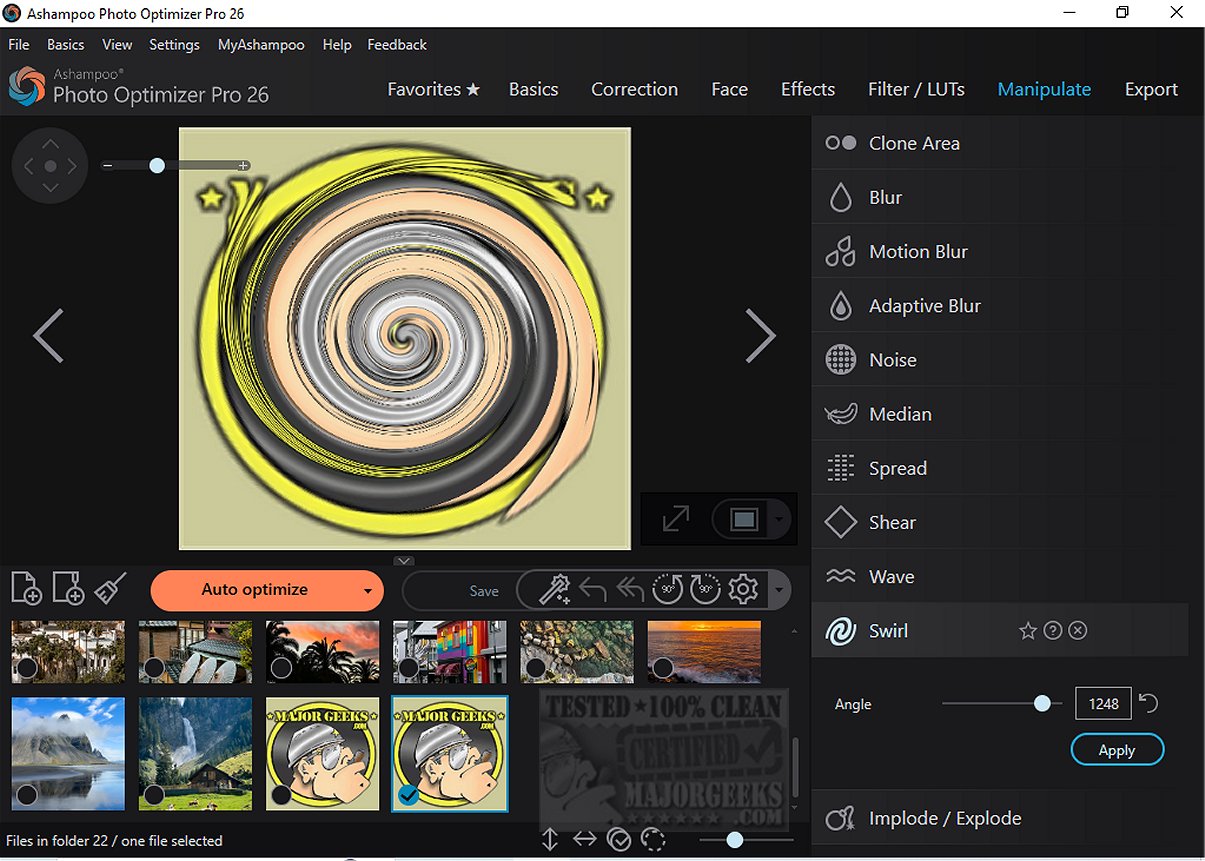The width and height of the screenshot is (1205, 861).
Task: Click the Angle slider handle
Action: [x=1042, y=704]
